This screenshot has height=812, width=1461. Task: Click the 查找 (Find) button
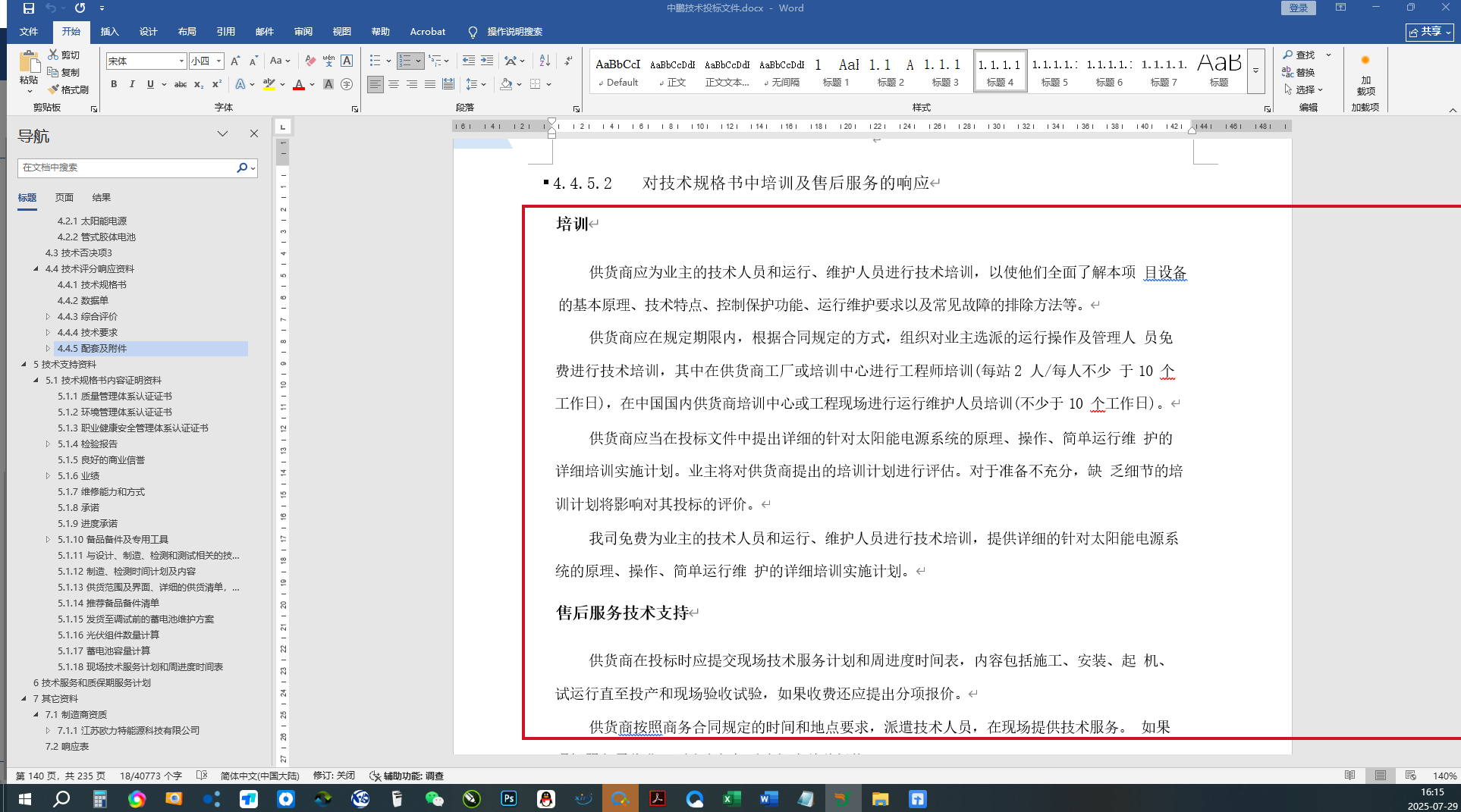click(1299, 55)
